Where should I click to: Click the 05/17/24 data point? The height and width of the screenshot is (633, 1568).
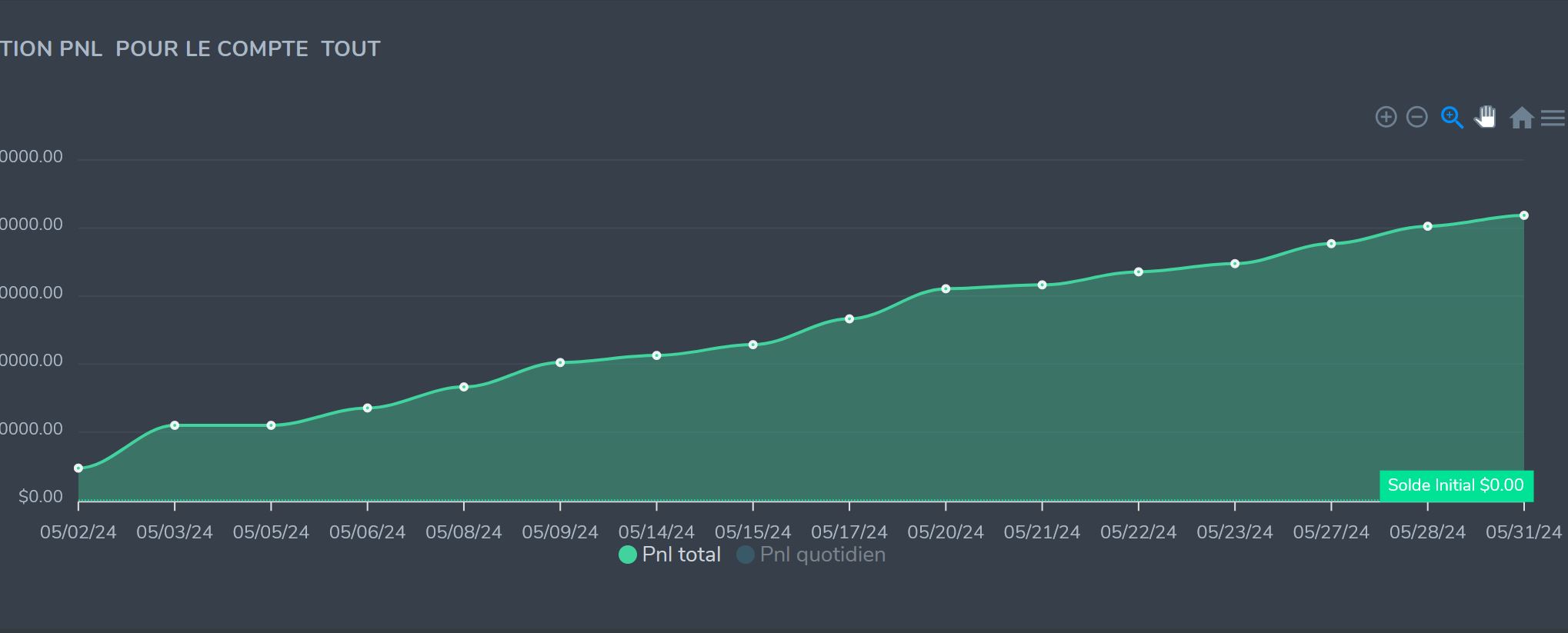(x=849, y=319)
